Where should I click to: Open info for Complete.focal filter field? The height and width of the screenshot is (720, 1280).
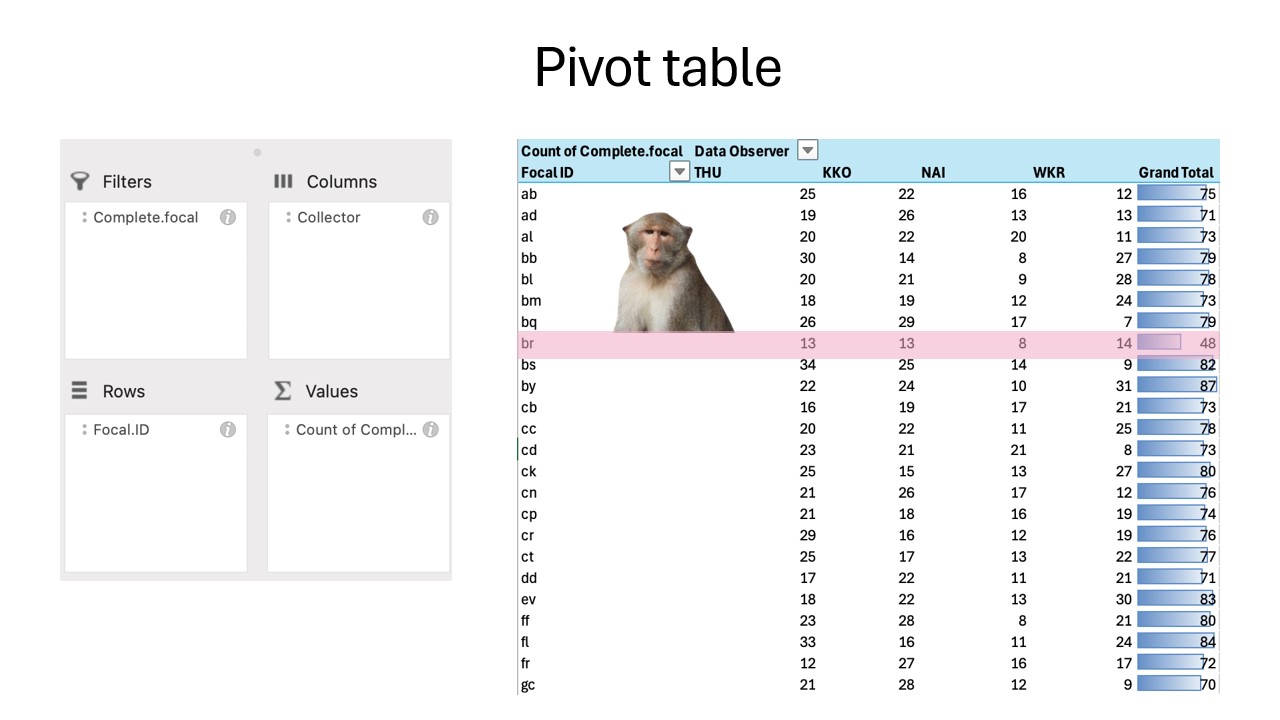[228, 217]
